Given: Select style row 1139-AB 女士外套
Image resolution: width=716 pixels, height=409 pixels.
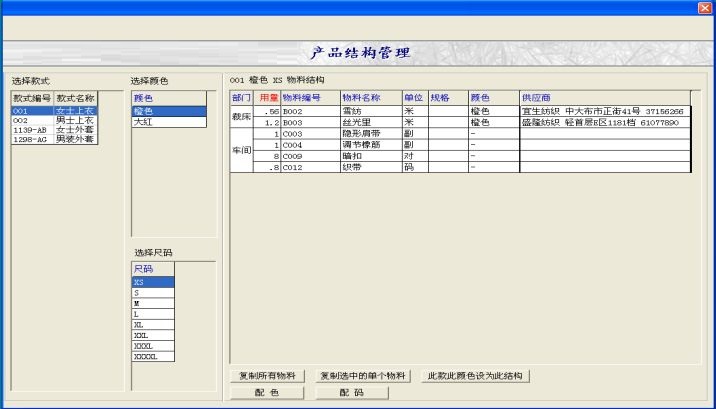Looking at the screenshot, I should click(x=54, y=130).
